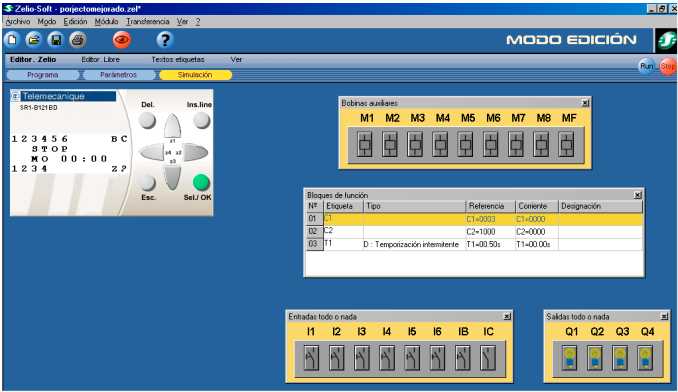Click the red Stop button
678x392 pixels.
tap(668, 66)
